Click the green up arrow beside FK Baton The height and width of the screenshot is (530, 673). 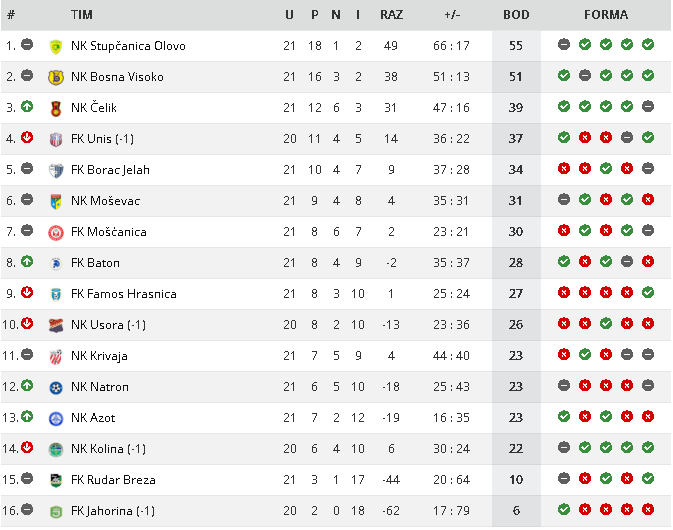coord(27,262)
